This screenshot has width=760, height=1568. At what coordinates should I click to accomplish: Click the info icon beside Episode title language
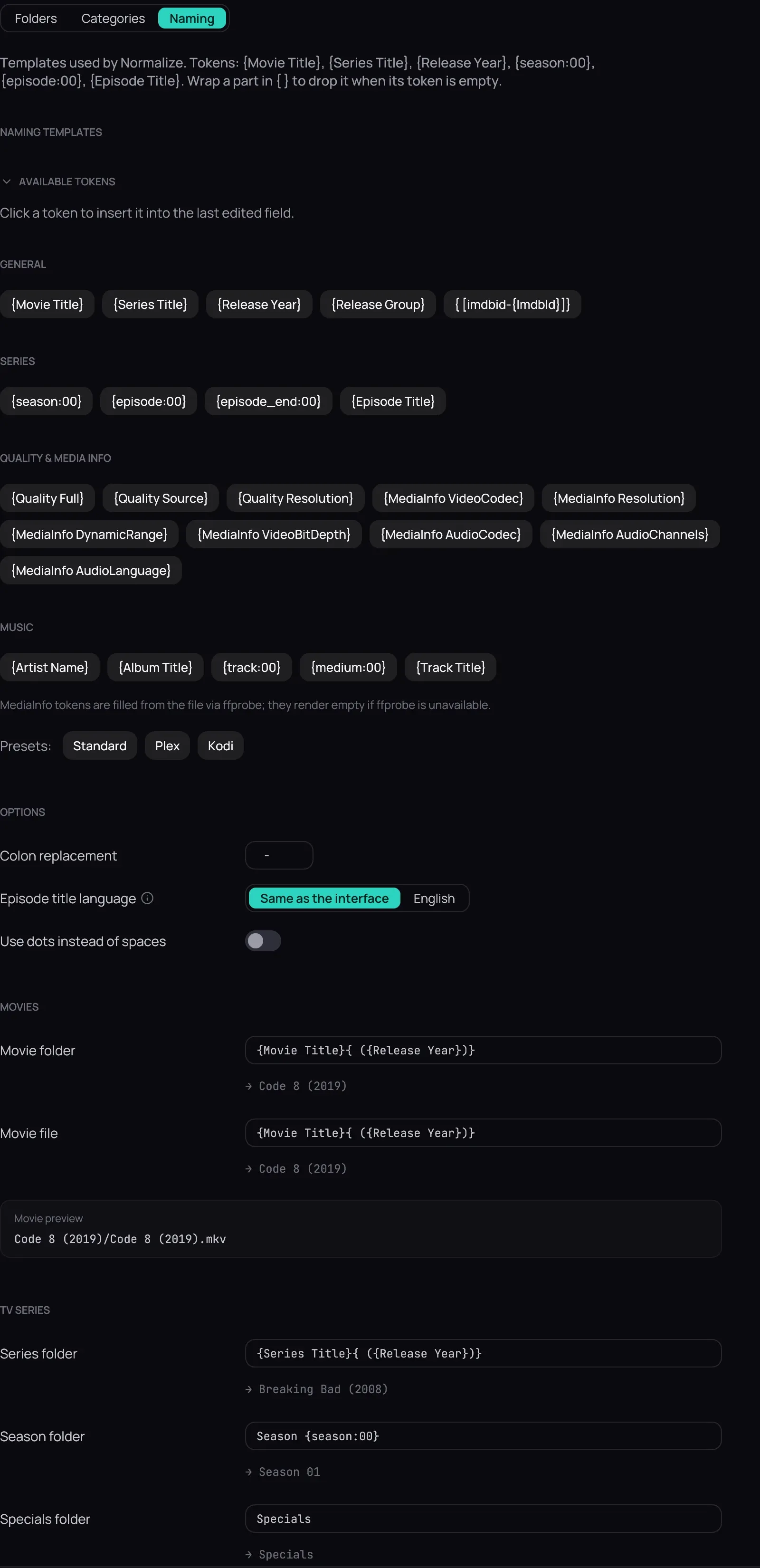[147, 898]
